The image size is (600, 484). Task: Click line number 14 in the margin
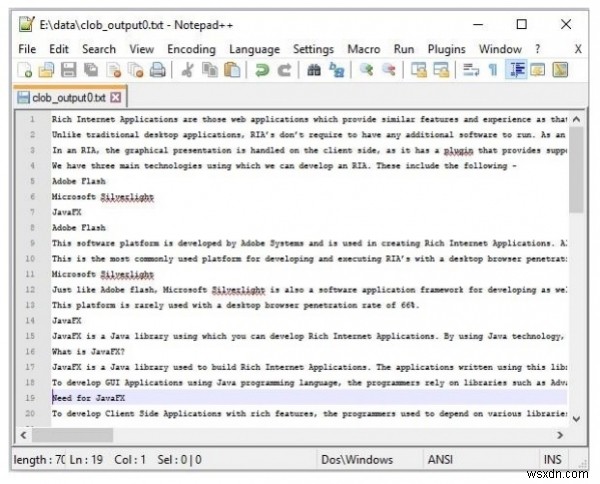30,321
